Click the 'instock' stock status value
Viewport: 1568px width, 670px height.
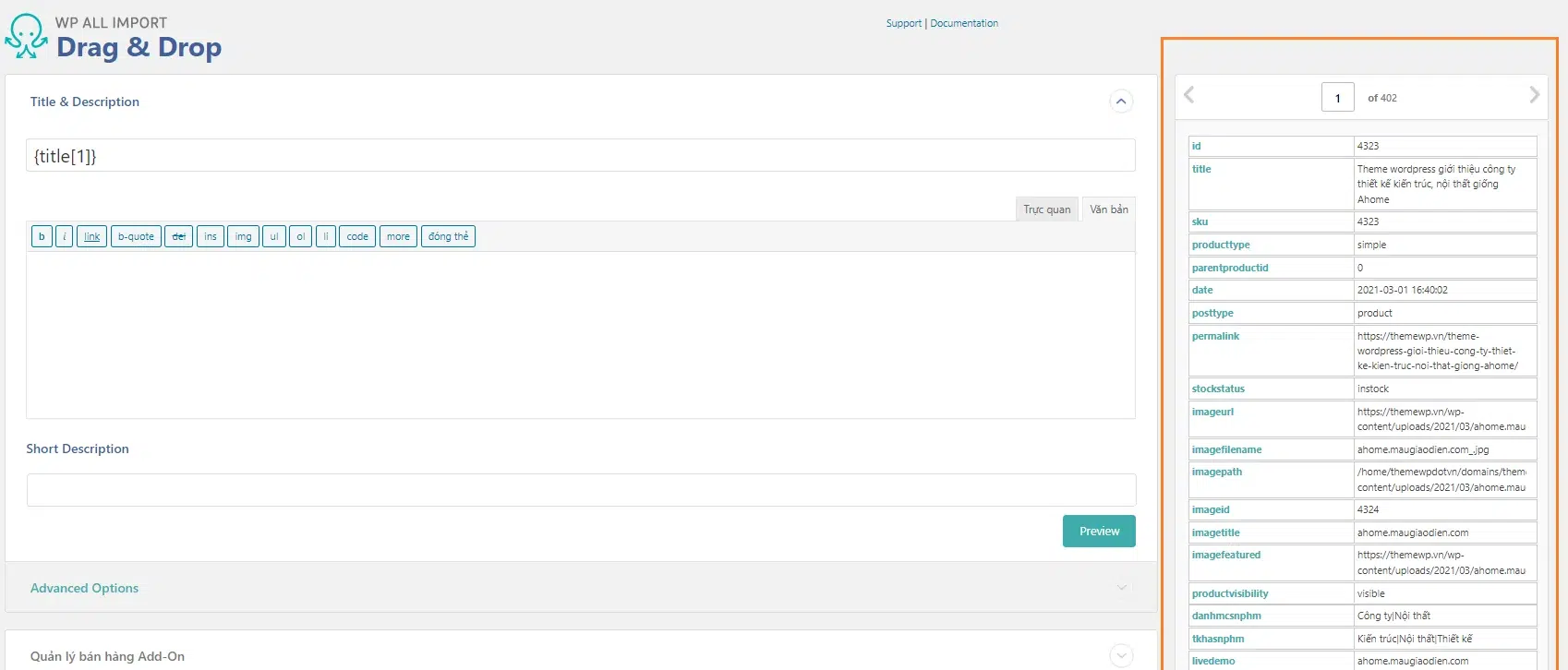point(1373,389)
